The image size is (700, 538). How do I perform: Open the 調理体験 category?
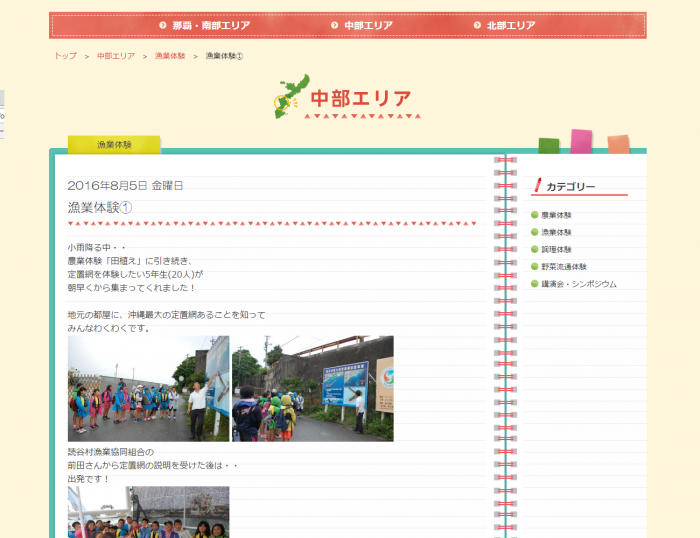coord(556,250)
